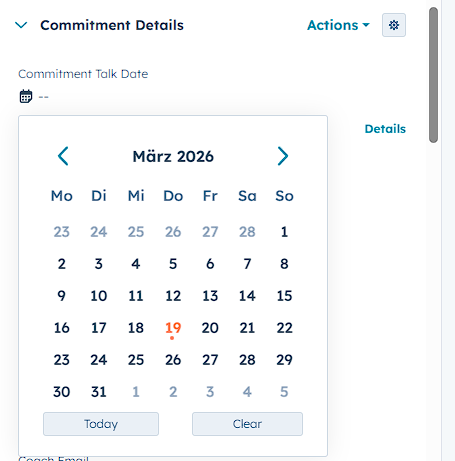Viewport: 455px width, 461px height.
Task: Select March 27 in the calendar
Action: click(x=210, y=360)
